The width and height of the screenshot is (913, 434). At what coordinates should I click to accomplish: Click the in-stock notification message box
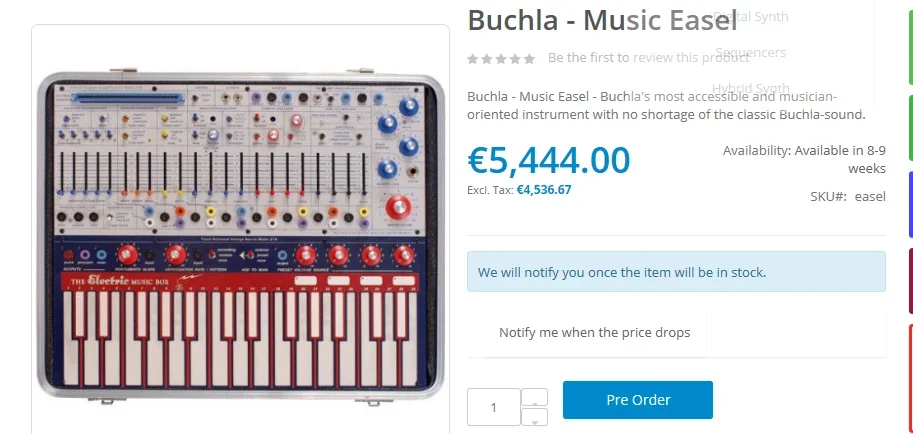click(676, 271)
